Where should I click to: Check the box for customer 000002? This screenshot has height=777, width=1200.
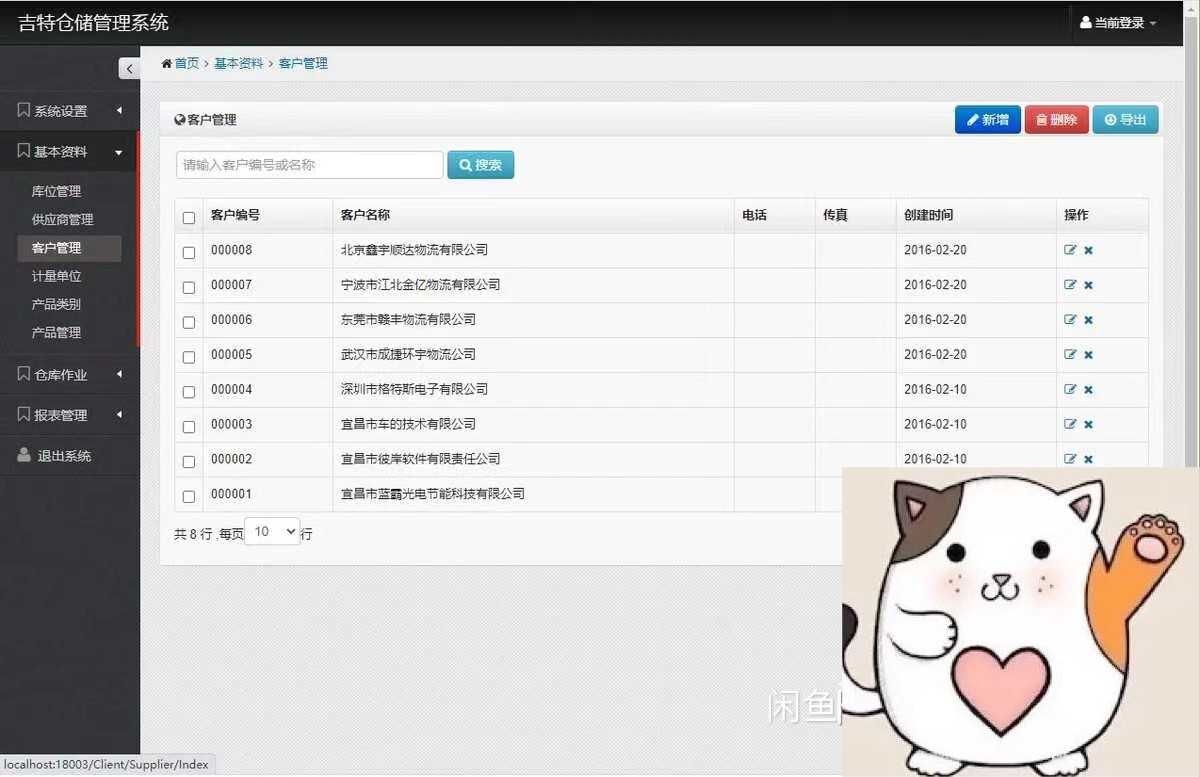[x=189, y=462]
